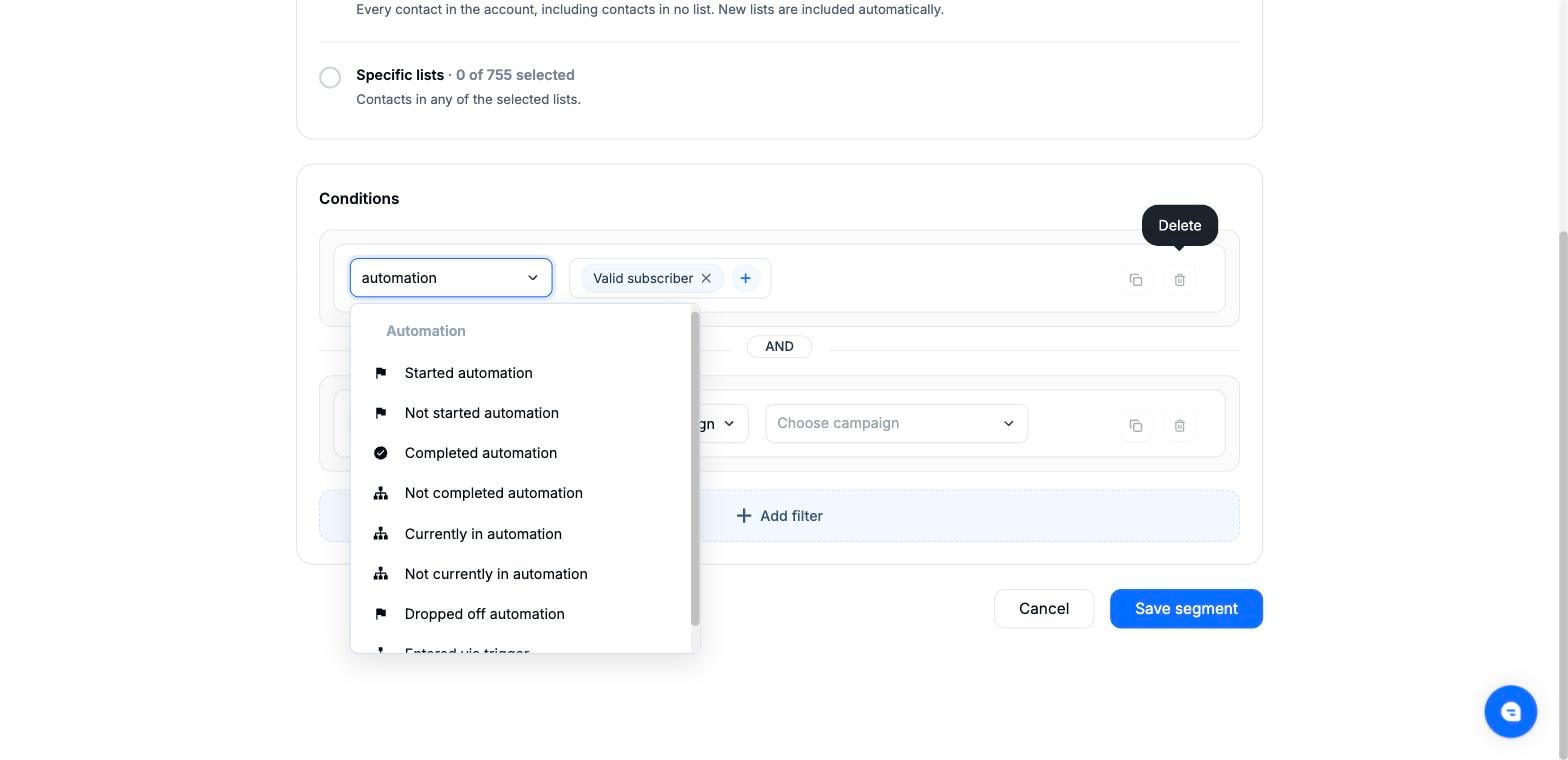Image resolution: width=1568 pixels, height=760 pixels.
Task: Pick Not completed automation from the list
Action: pos(520,493)
